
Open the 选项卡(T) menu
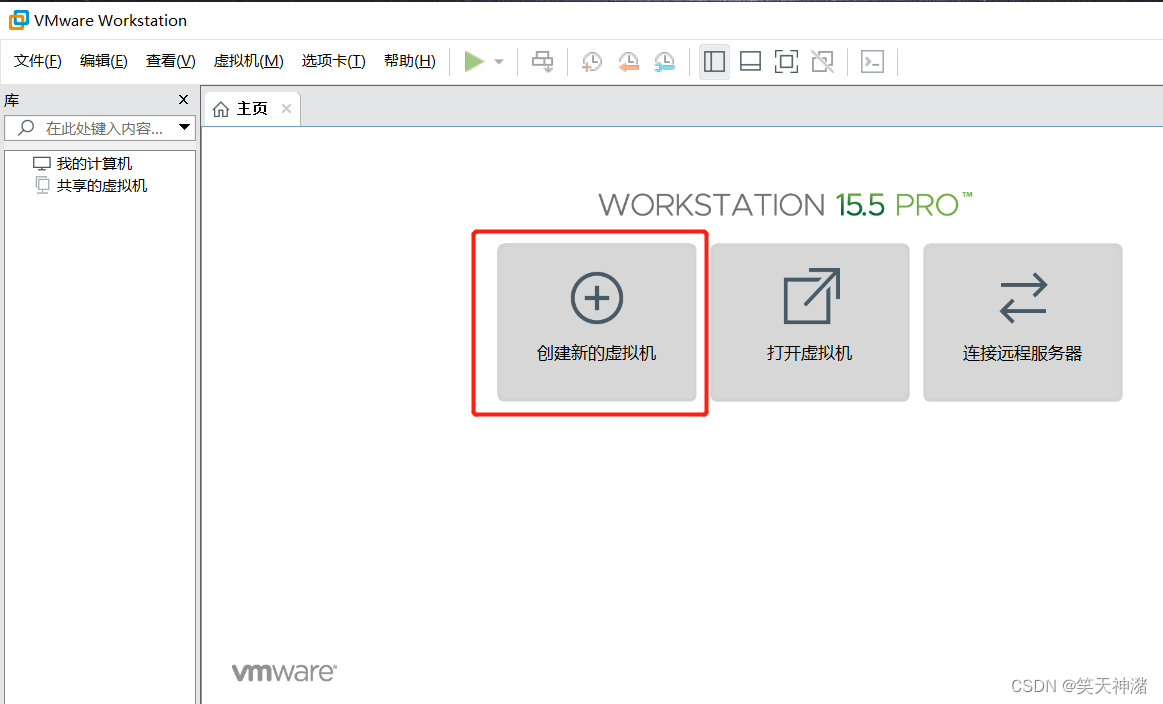click(334, 61)
